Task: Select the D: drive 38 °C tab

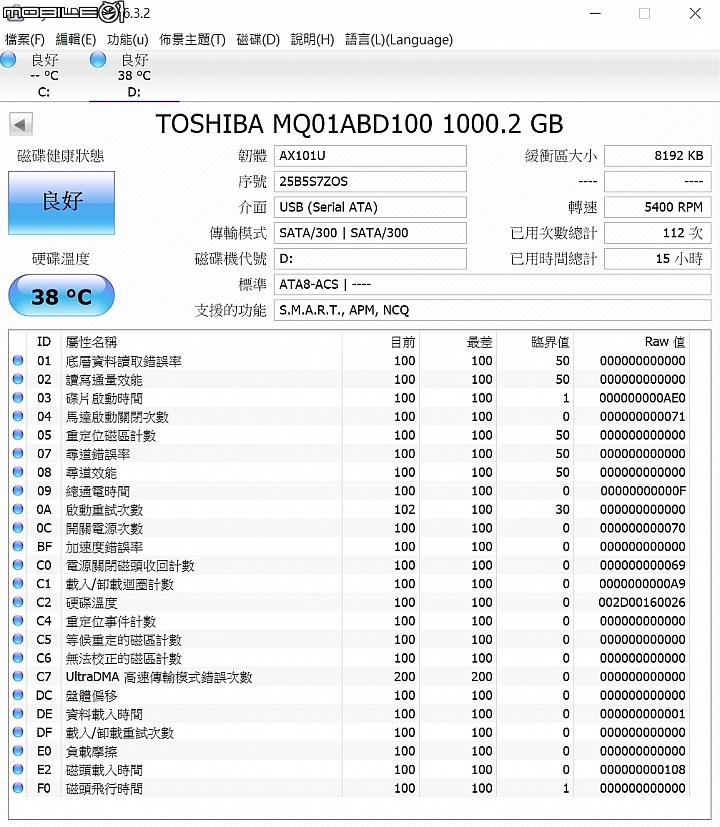Action: pyautogui.click(x=134, y=75)
